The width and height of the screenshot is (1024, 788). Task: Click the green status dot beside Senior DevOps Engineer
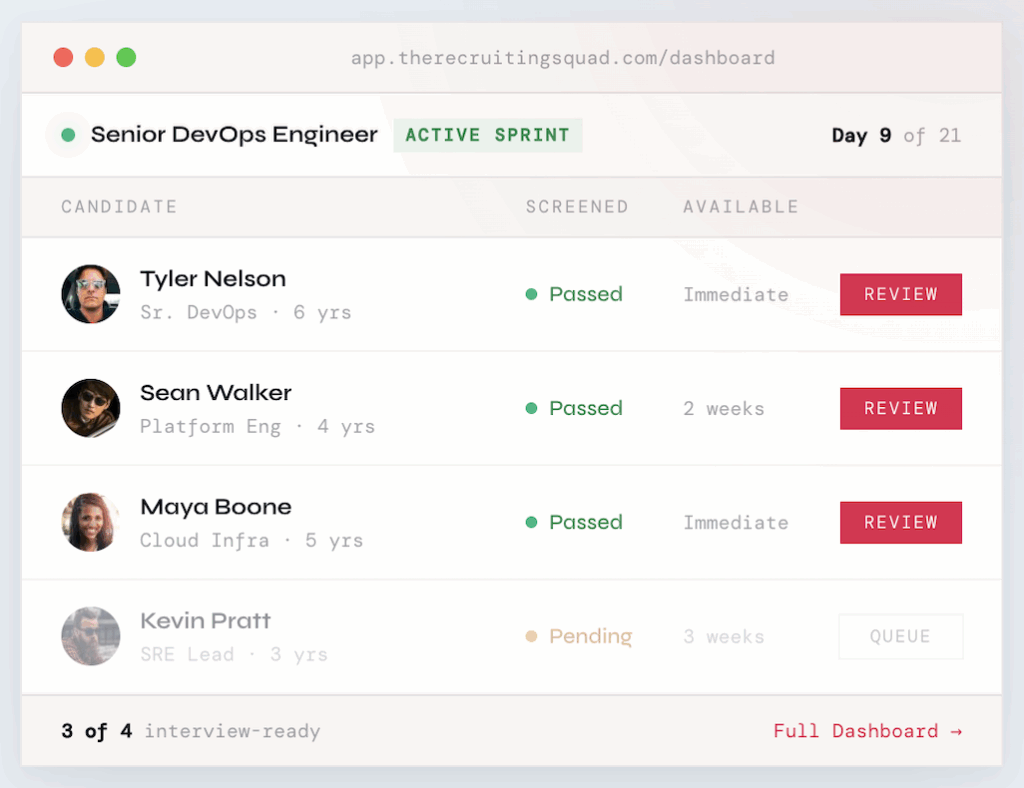(68, 135)
